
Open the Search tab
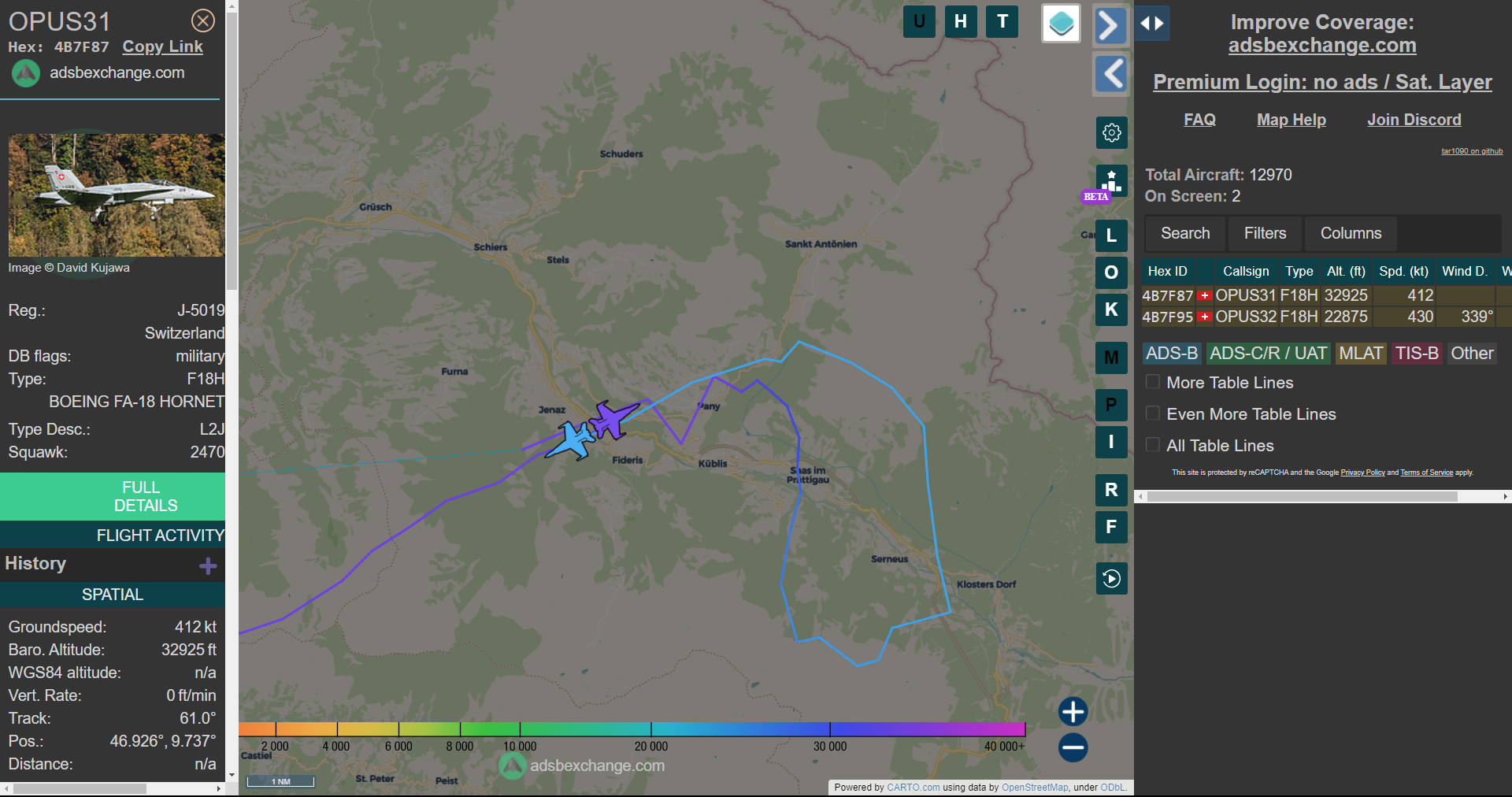tap(1185, 233)
